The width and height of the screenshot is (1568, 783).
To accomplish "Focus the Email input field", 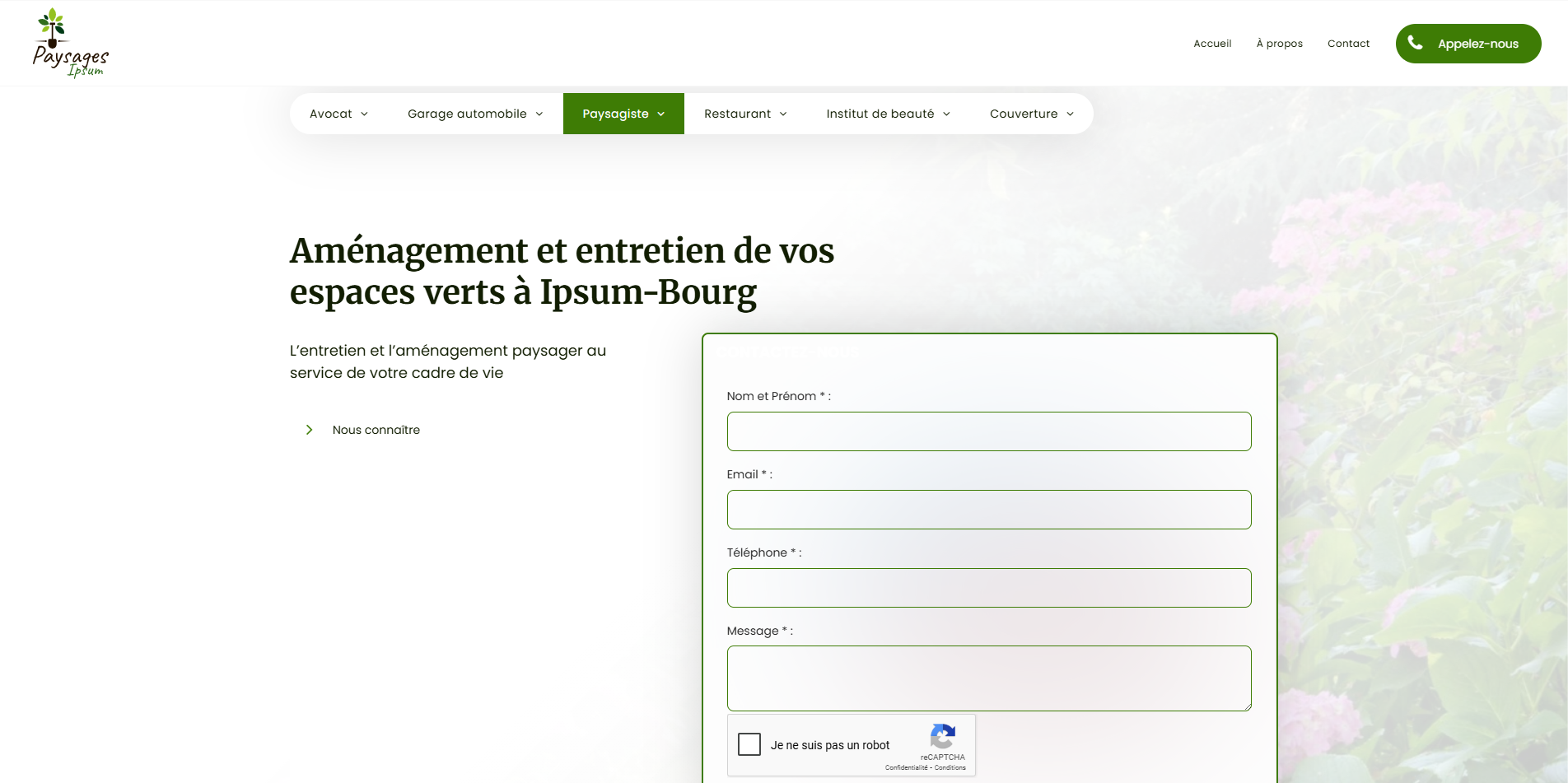I will [x=988, y=510].
